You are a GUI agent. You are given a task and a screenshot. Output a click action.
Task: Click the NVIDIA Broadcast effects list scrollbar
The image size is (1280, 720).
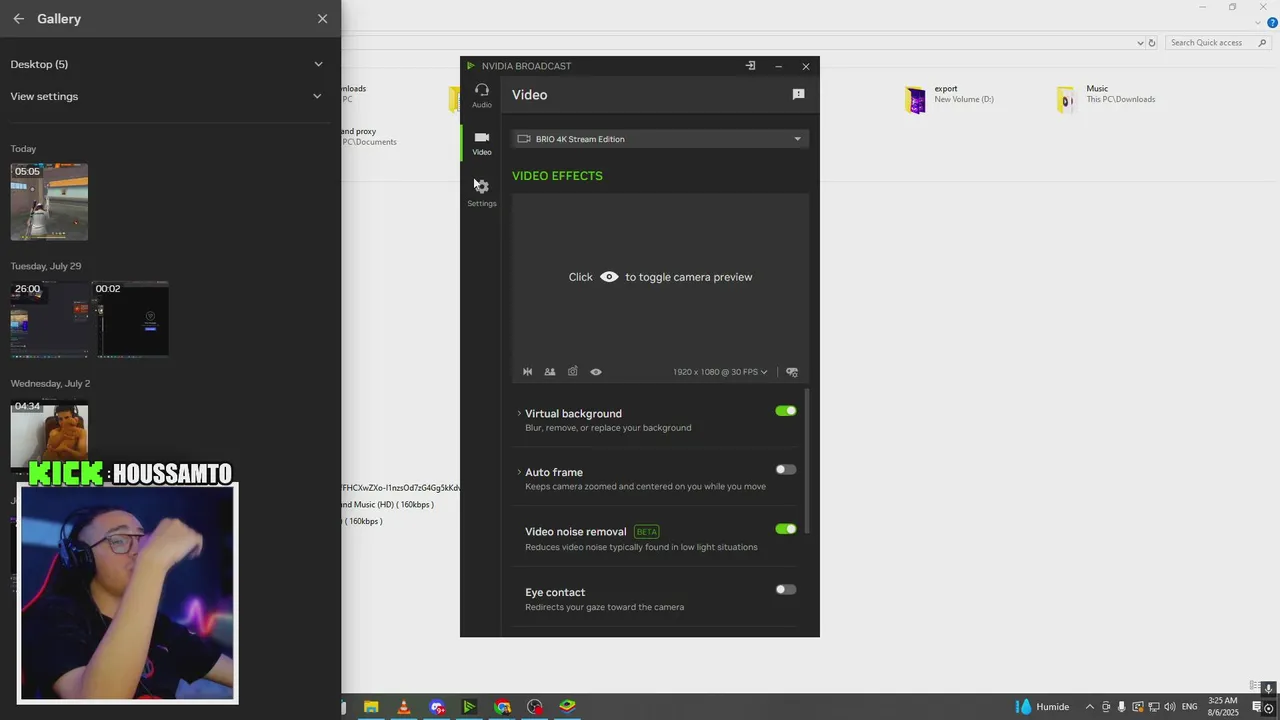pos(807,462)
